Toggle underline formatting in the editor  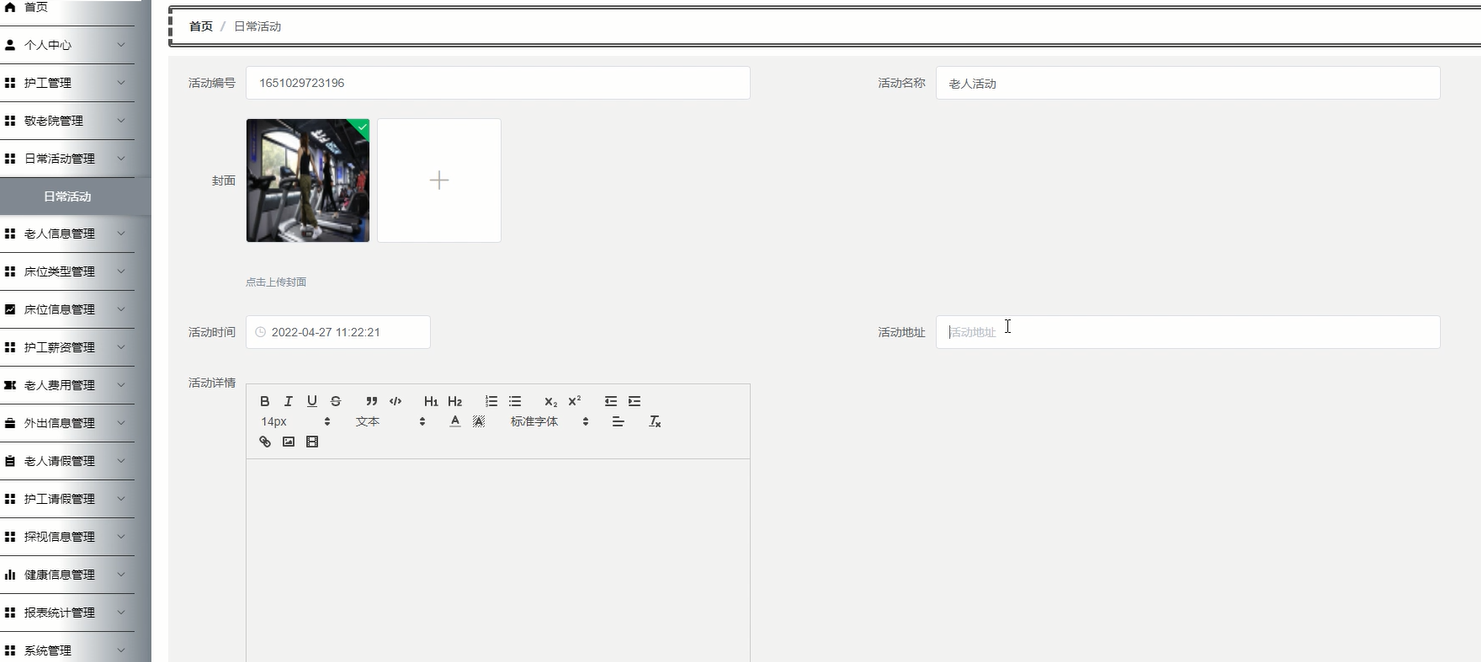pyautogui.click(x=312, y=401)
